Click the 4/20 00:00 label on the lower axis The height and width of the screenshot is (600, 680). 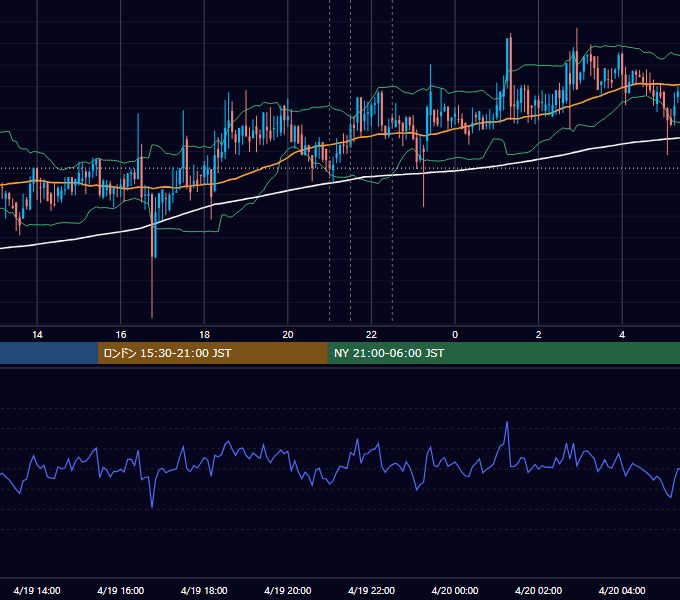pyautogui.click(x=455, y=590)
